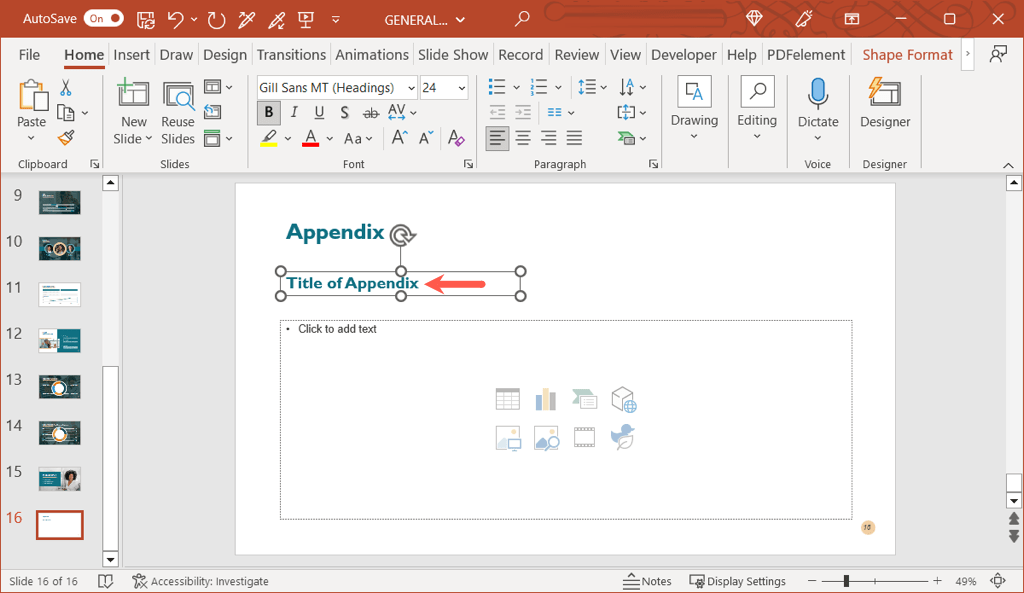Insert a table via the placeholder icon
This screenshot has height=593, width=1024.
coord(507,400)
